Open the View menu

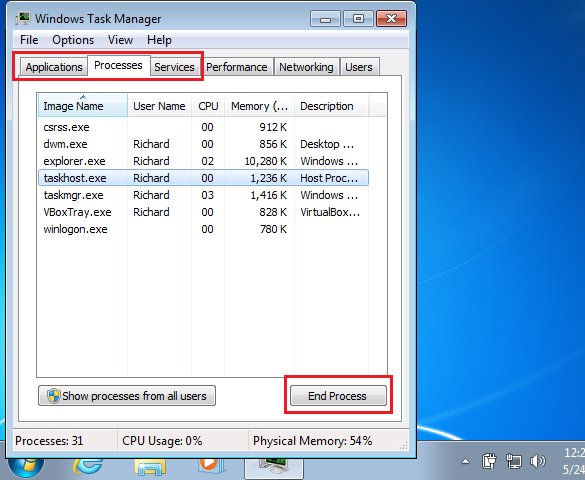tap(120, 40)
